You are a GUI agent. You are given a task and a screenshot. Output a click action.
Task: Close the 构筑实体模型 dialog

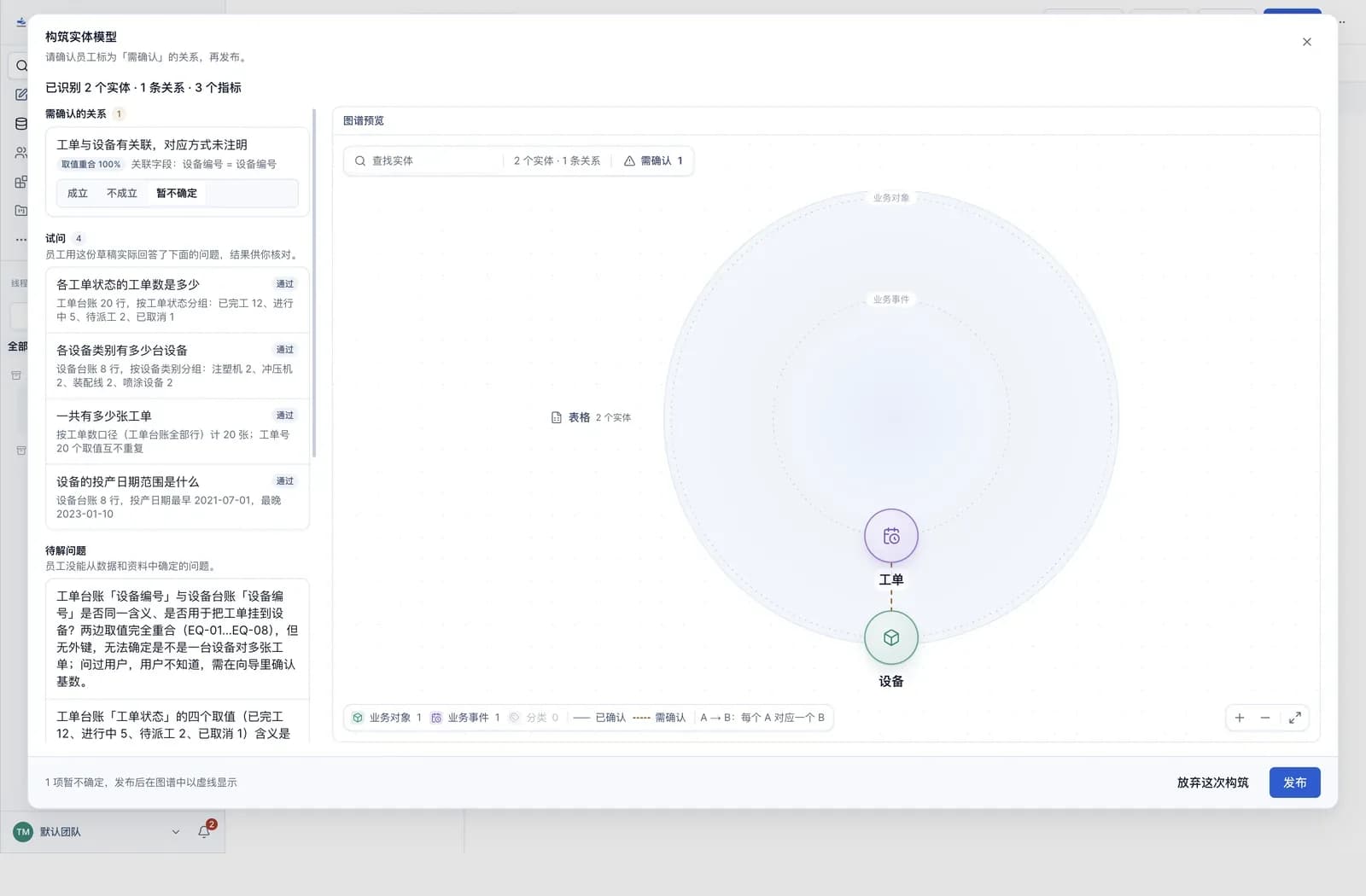click(x=1306, y=42)
